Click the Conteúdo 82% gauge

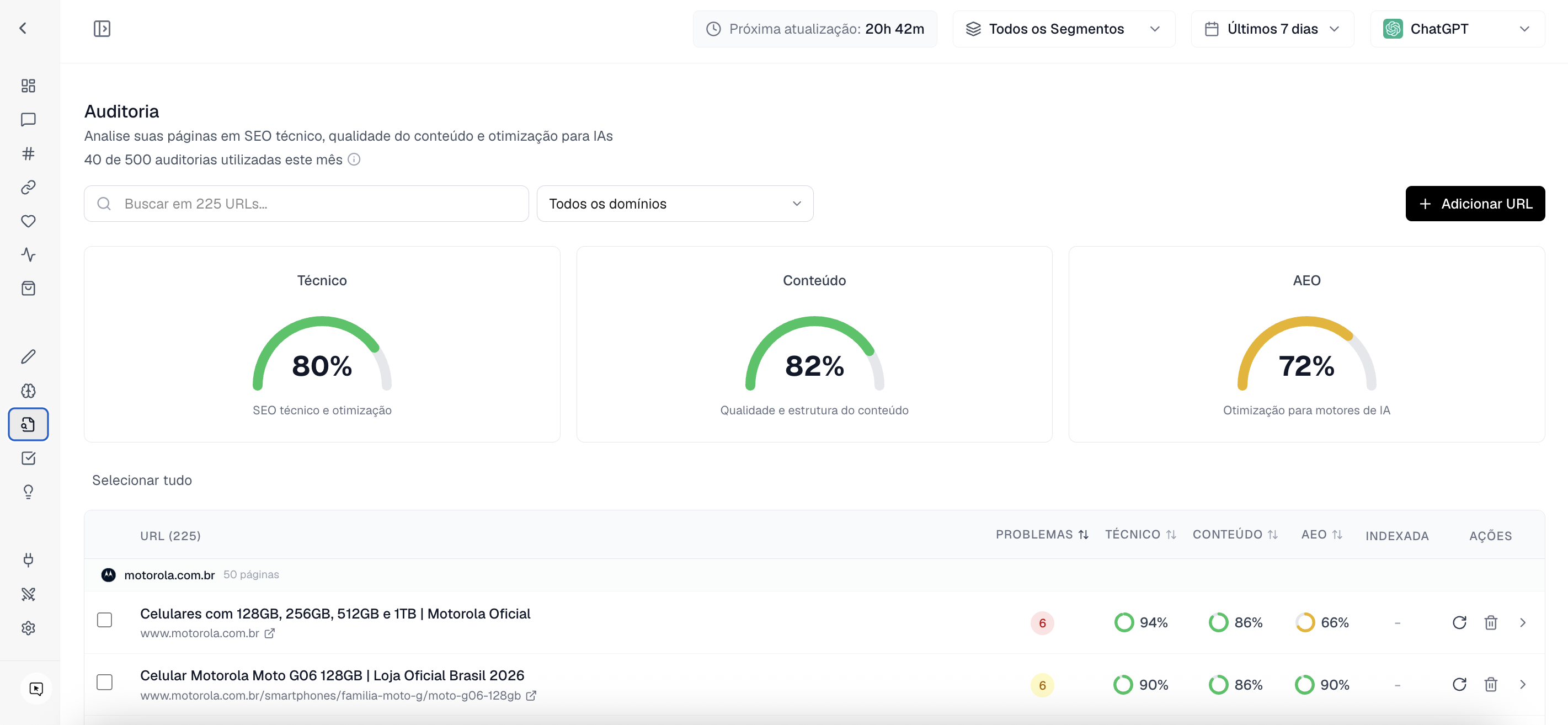814,354
